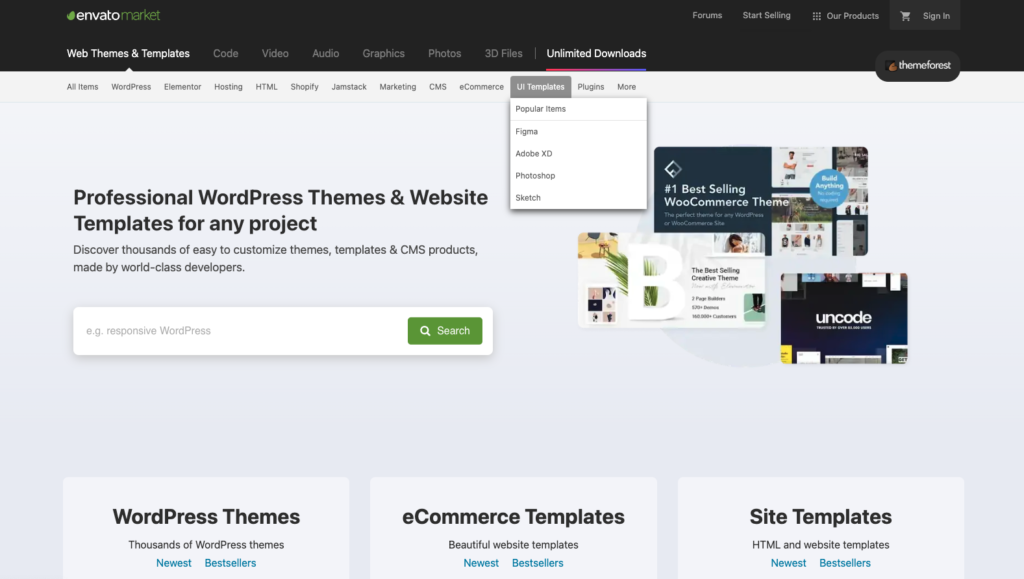Screen dimensions: 1024x579
Task: Click the Our Products grid icon
Action: tap(816, 16)
